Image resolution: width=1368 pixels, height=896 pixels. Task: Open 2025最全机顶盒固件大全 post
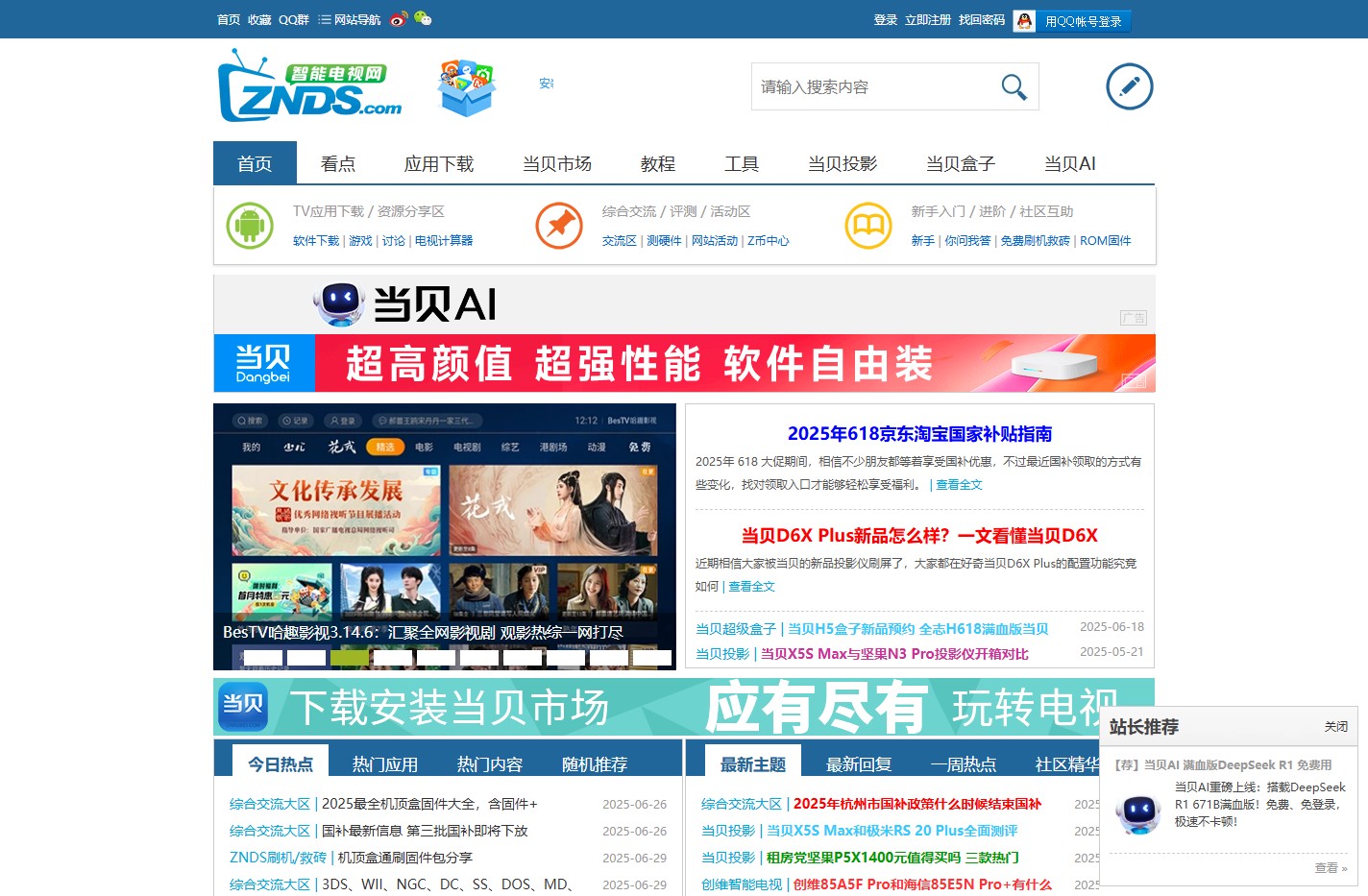429,804
